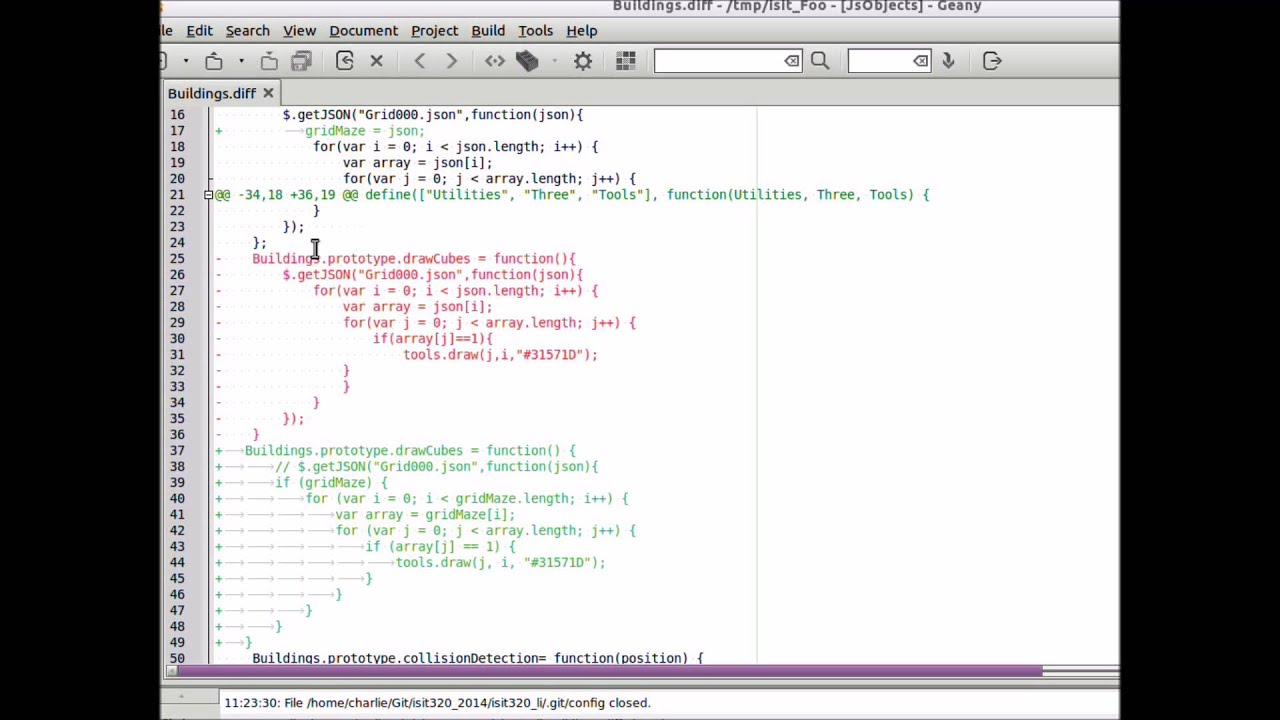
Task: Click the hunk header '@@ -34,18 +36,19 @@'
Action: (x=286, y=195)
